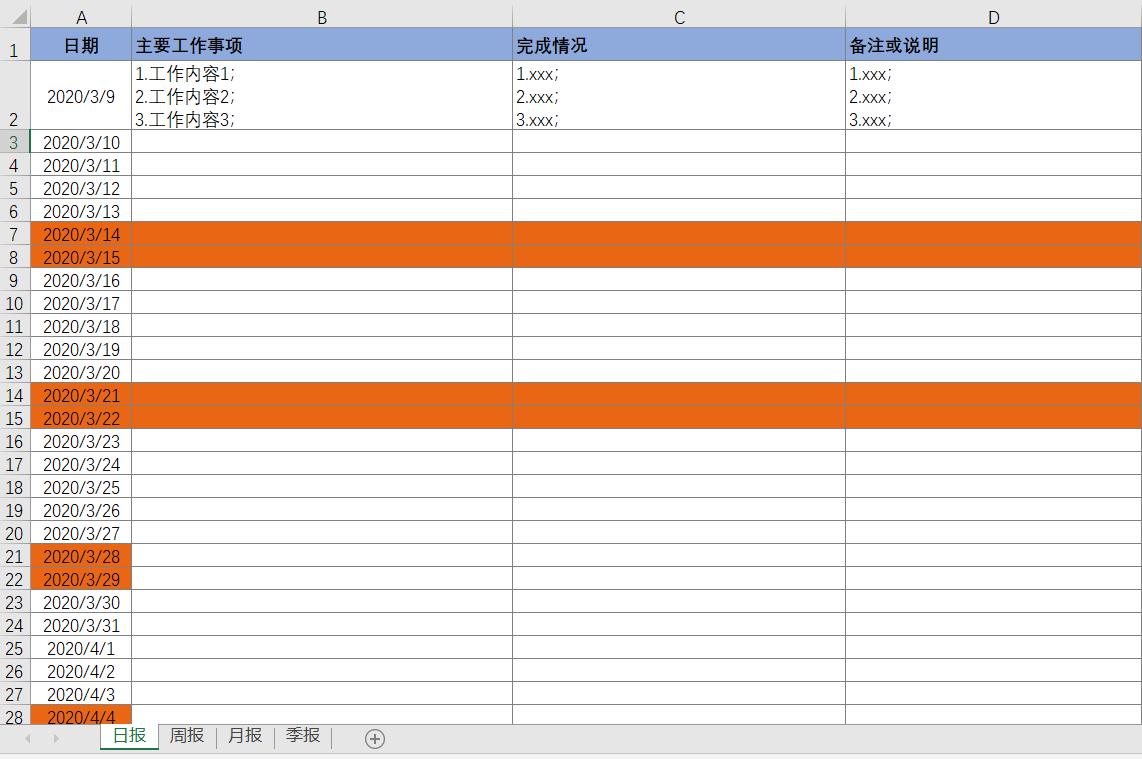Click the 日期 header cell
Image resolution: width=1142 pixels, height=759 pixels.
click(x=81, y=45)
